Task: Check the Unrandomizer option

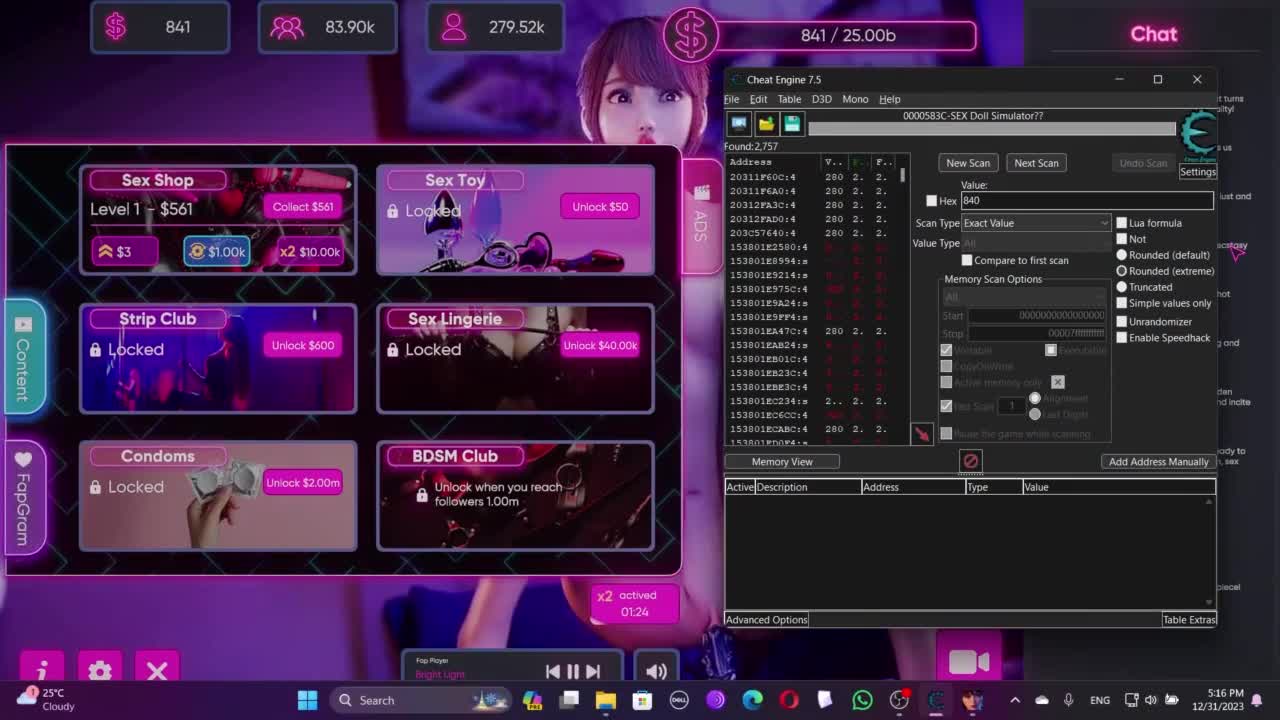Action: pyautogui.click(x=1121, y=322)
